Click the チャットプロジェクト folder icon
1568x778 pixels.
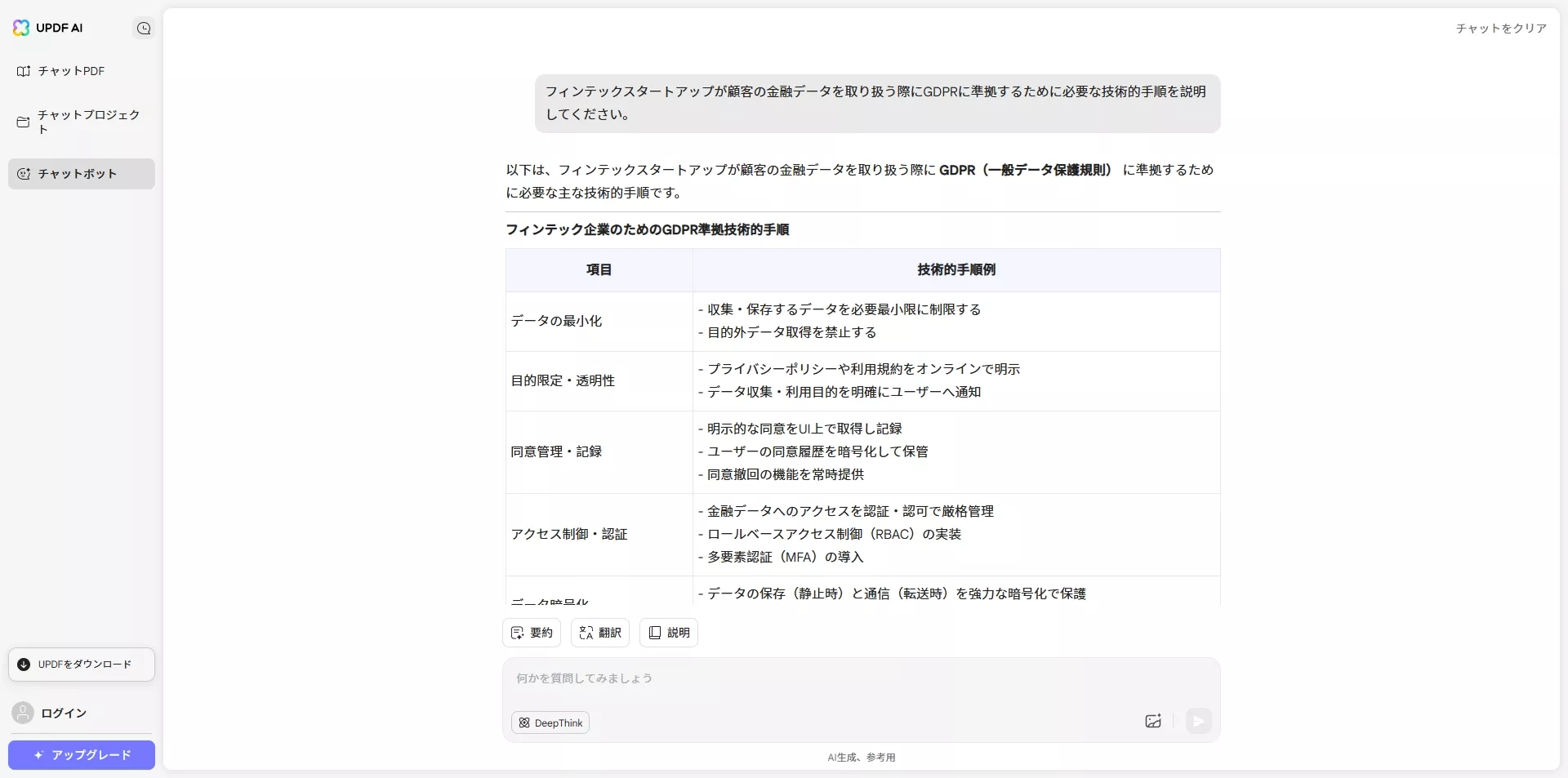24,122
